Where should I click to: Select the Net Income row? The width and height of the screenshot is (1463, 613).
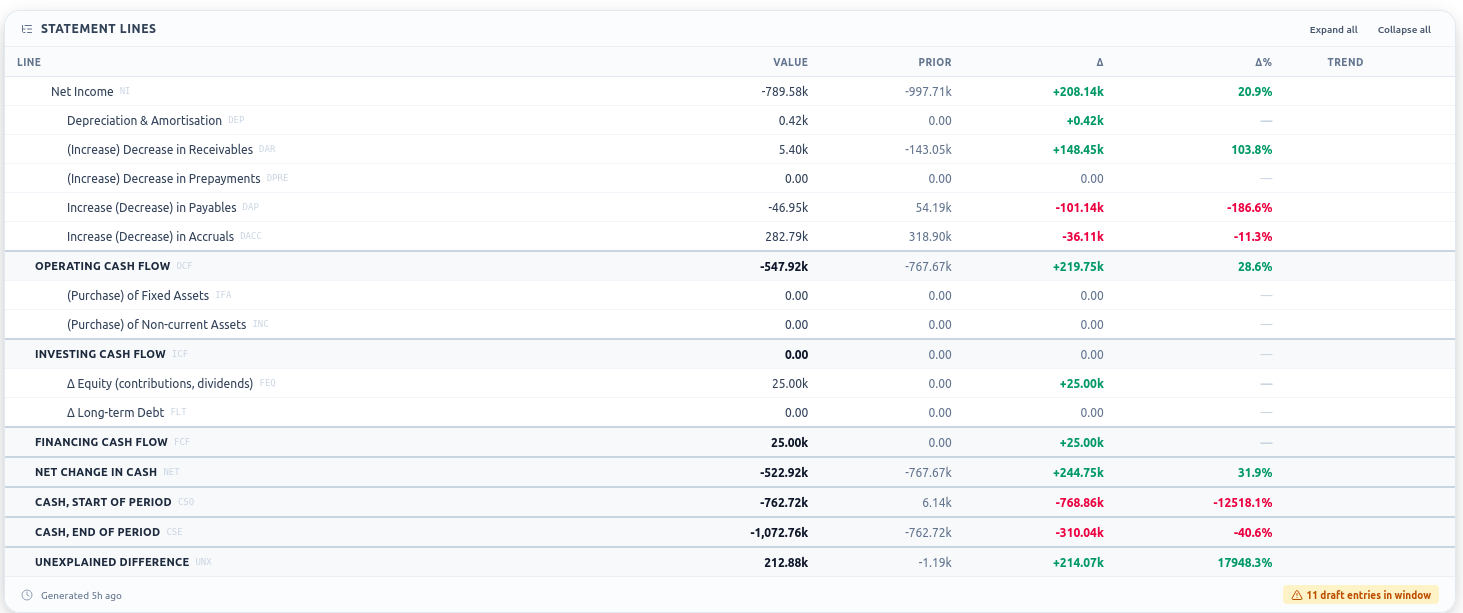[x=730, y=91]
